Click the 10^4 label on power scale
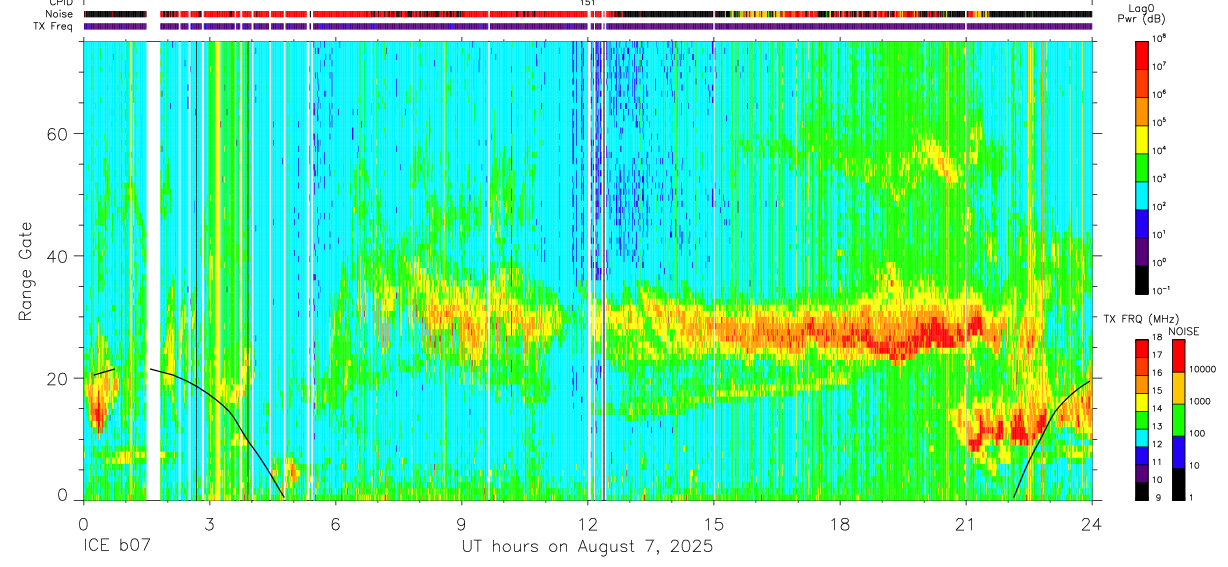 pyautogui.click(x=1160, y=150)
